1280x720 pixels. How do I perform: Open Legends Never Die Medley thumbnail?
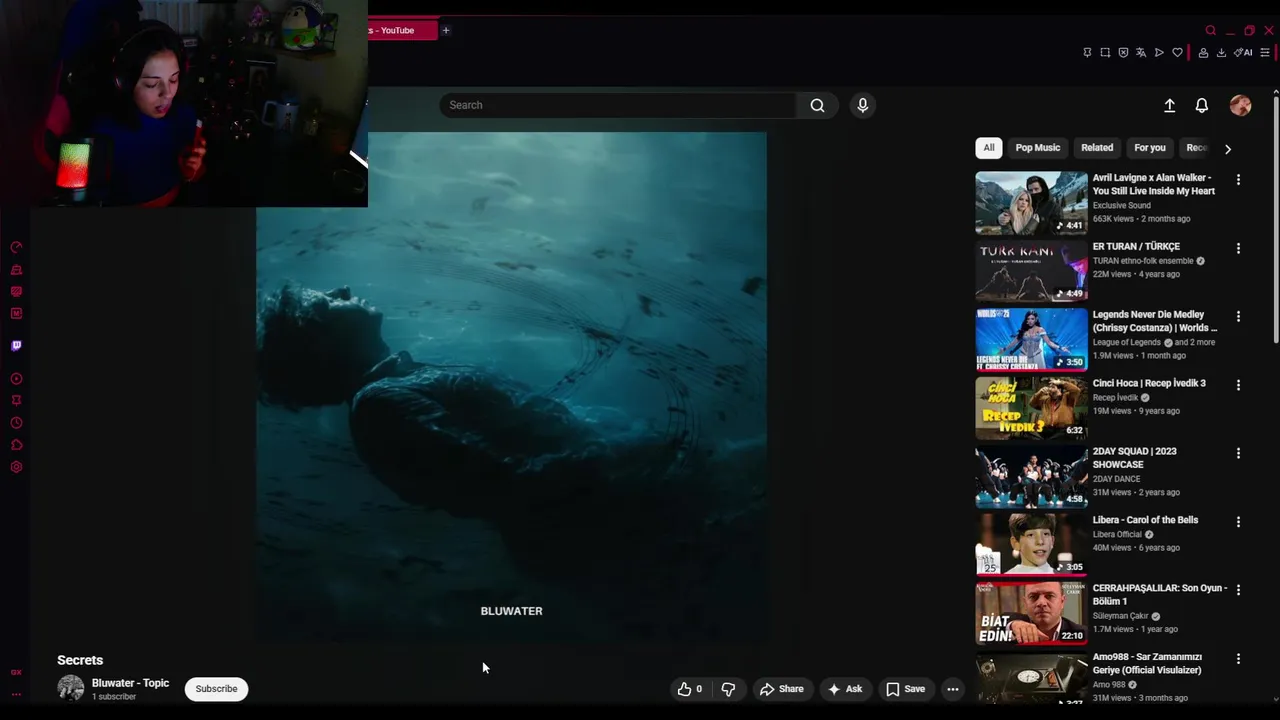click(1031, 339)
